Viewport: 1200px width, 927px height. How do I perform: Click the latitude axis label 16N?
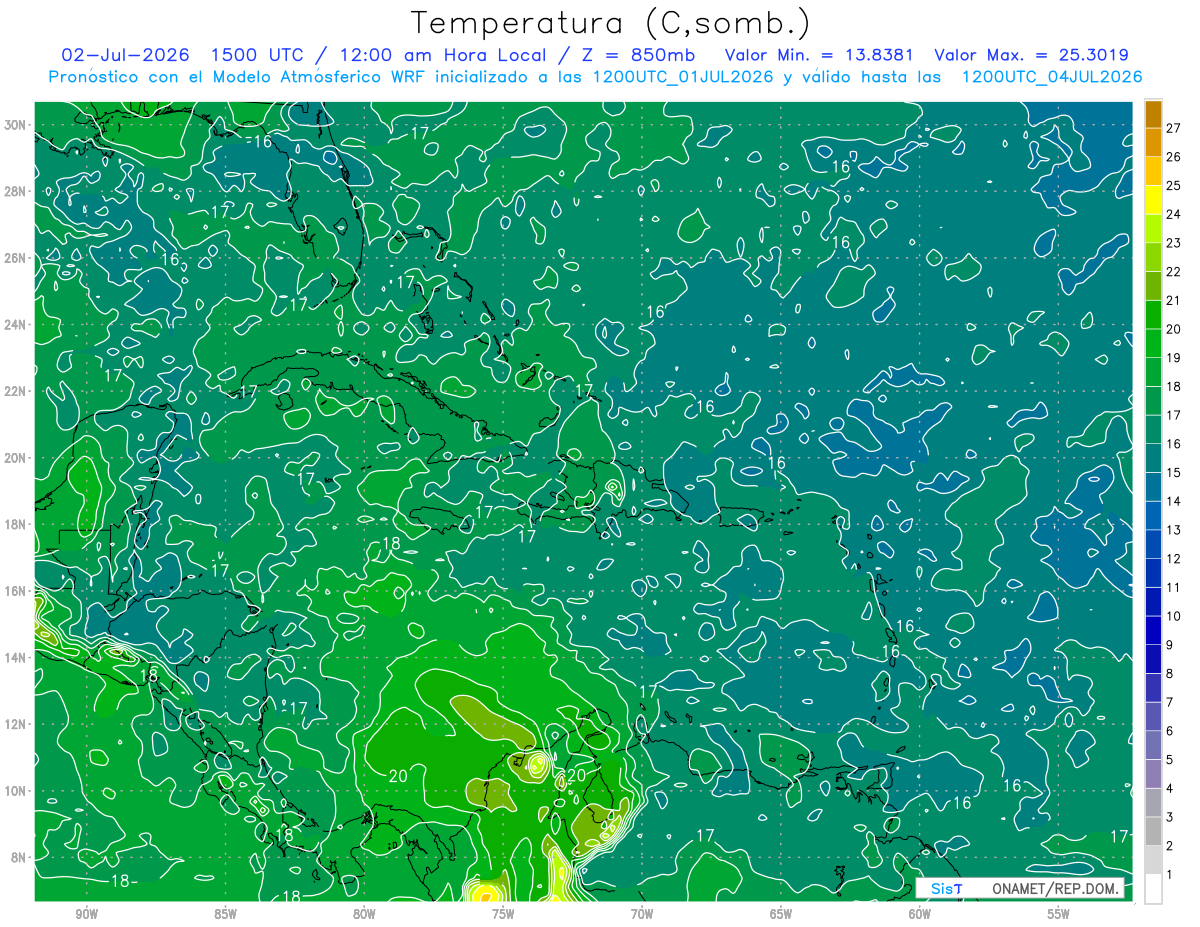pyautogui.click(x=15, y=591)
